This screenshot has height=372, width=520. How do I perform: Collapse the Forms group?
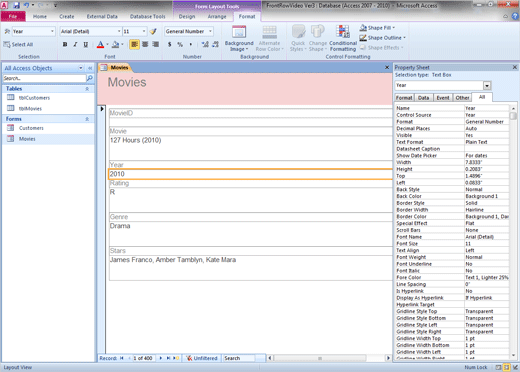[x=87, y=119]
